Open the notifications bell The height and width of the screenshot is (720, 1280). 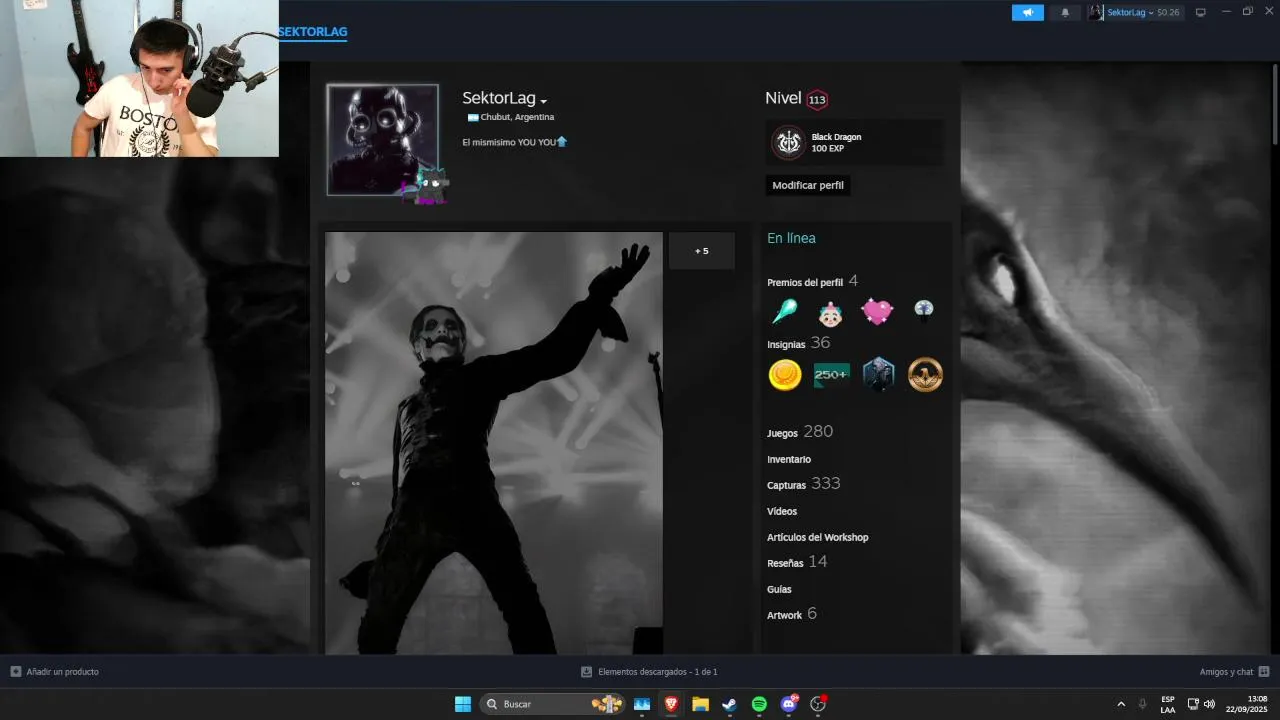click(1065, 12)
